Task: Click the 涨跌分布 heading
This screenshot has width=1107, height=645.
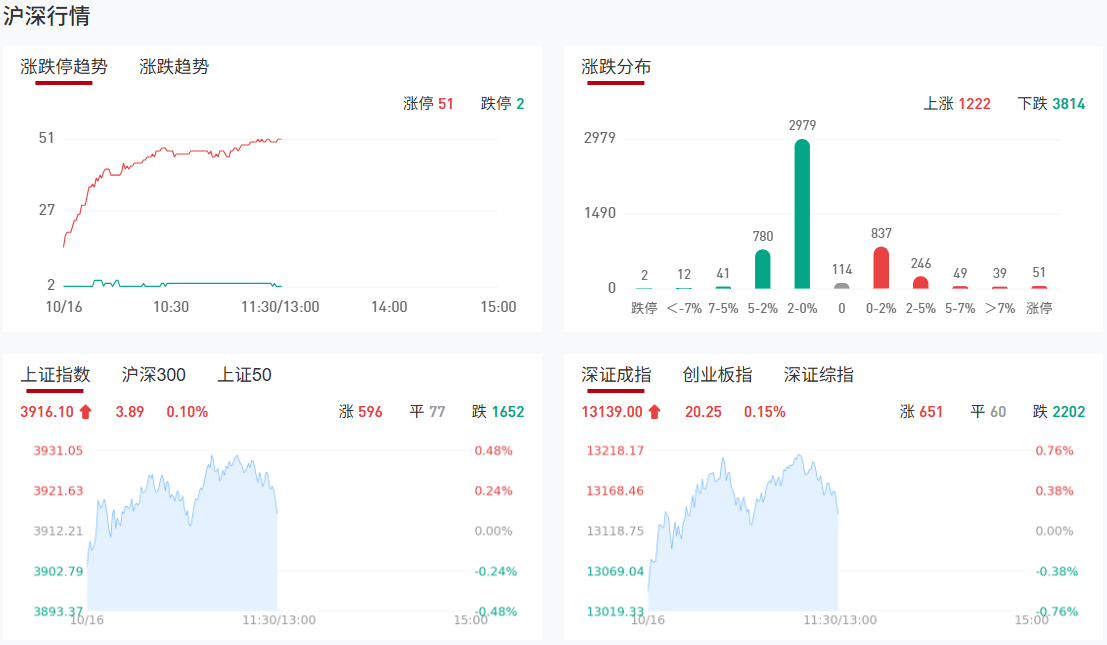Action: click(x=616, y=67)
